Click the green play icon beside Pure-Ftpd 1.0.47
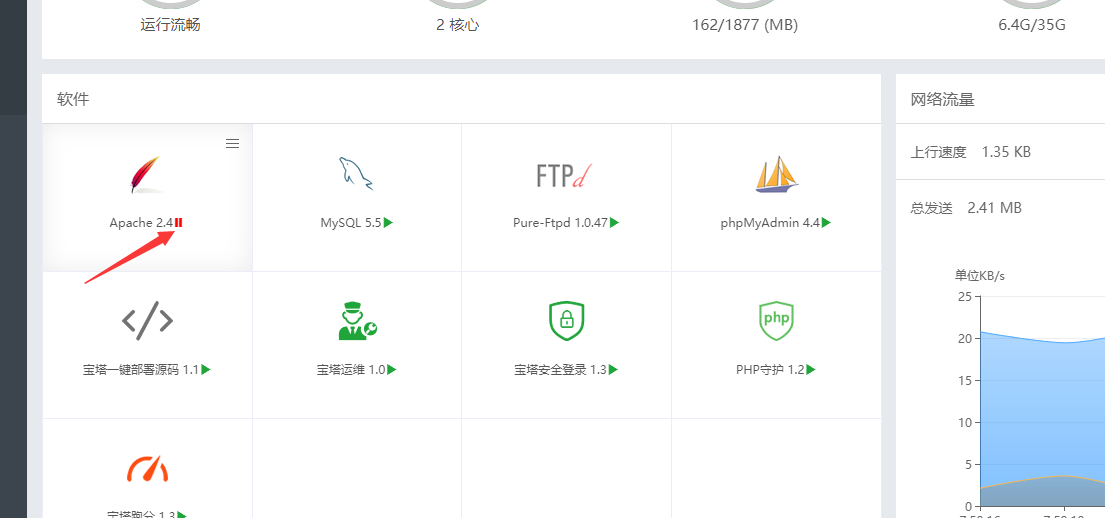 coord(615,223)
